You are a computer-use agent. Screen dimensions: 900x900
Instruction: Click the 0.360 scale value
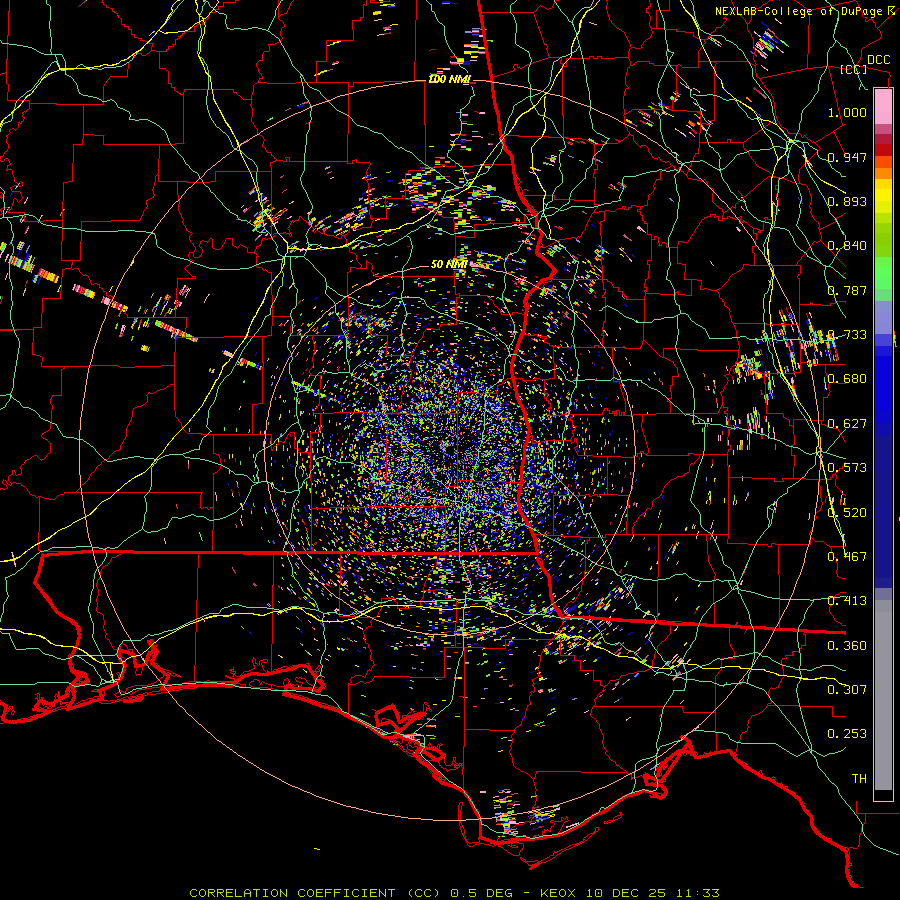pos(847,646)
